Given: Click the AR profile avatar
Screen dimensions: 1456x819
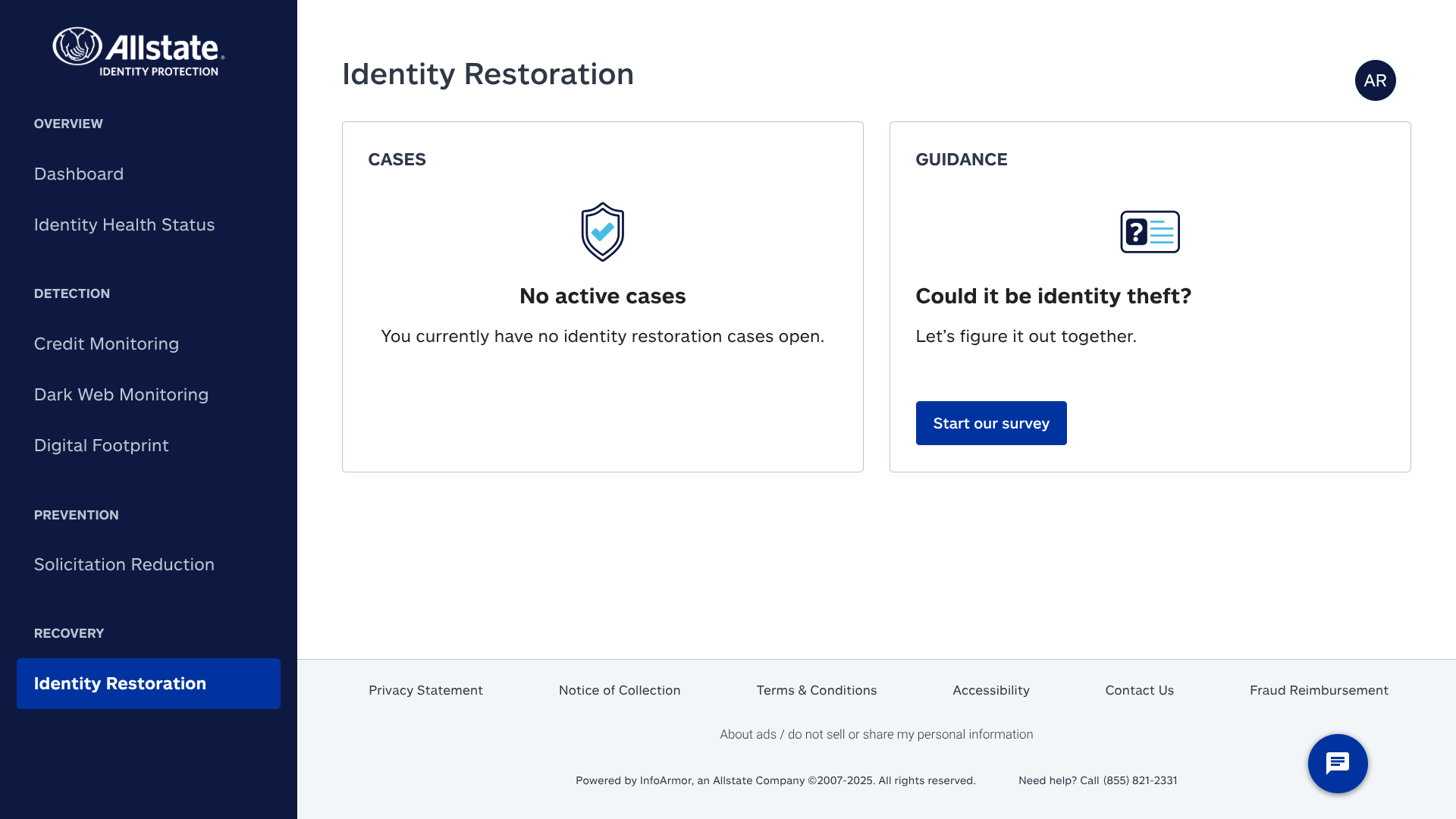Looking at the screenshot, I should 1375,80.
